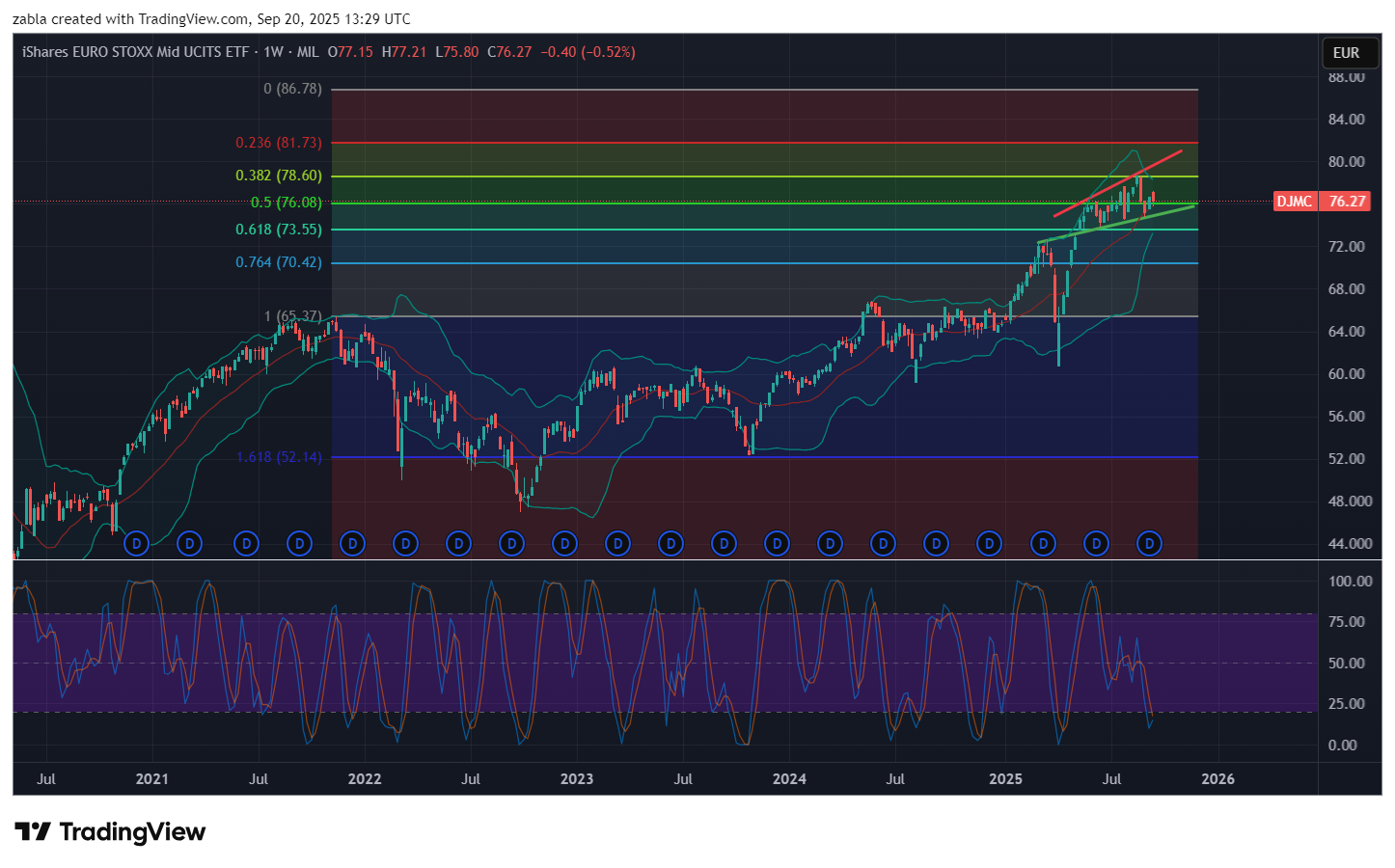Select the 0.618 (73.55) Fibonacci level label

click(x=278, y=230)
